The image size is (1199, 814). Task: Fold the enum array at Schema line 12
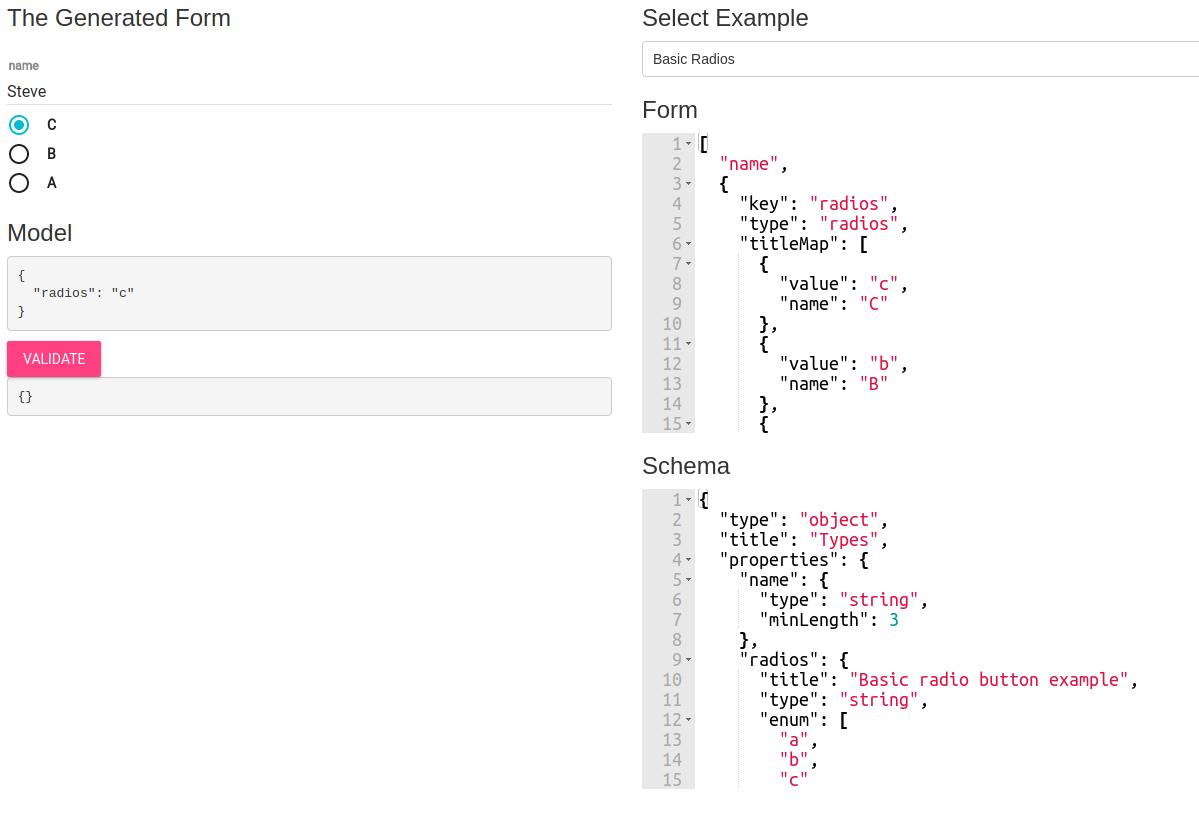[689, 720]
